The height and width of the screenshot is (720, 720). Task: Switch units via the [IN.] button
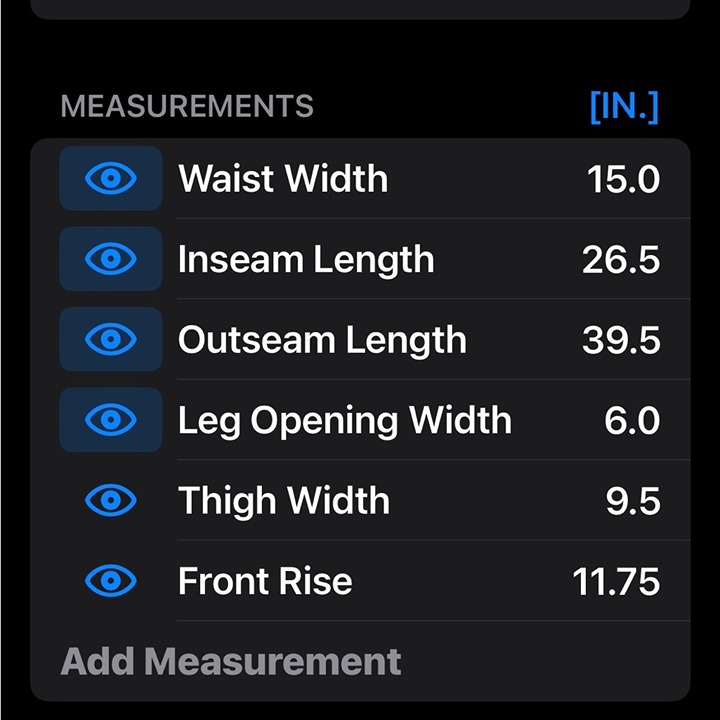coord(624,107)
